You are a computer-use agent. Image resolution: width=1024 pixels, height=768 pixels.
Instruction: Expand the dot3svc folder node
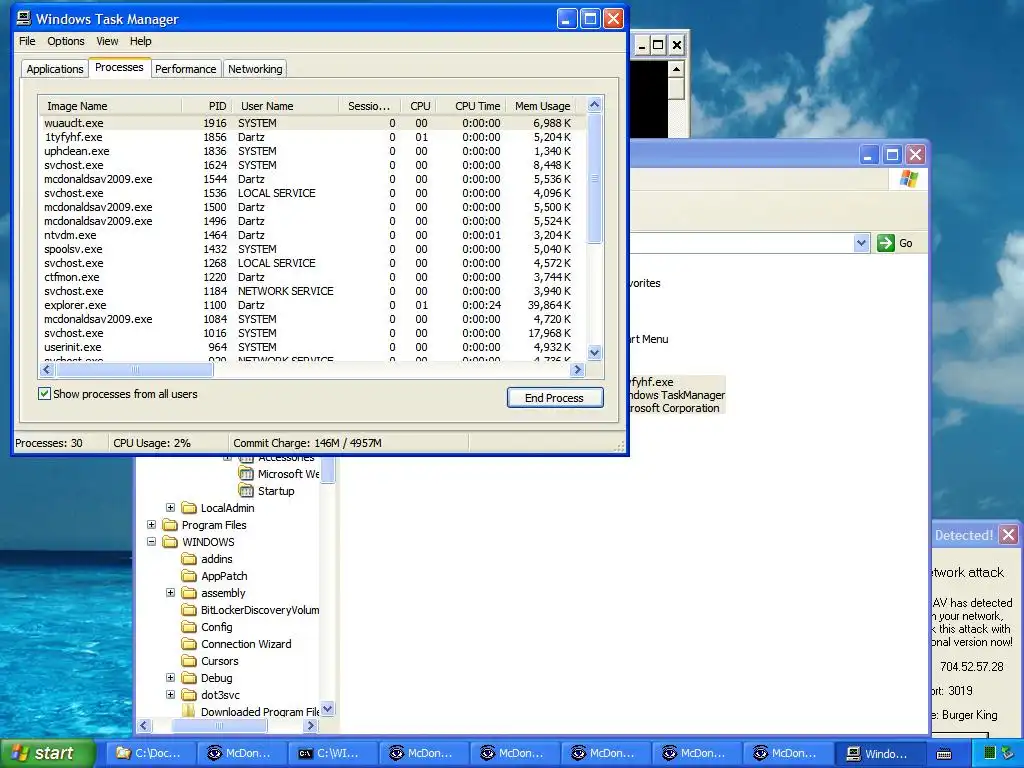[x=170, y=694]
